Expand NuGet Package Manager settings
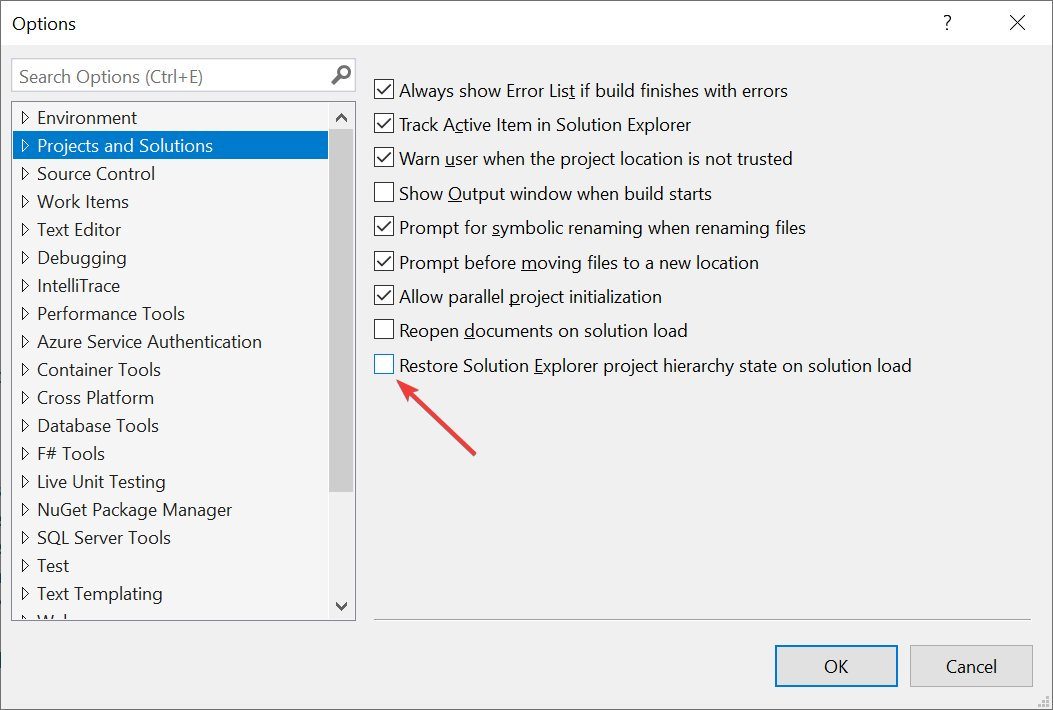Viewport: 1053px width, 710px height. point(24,509)
